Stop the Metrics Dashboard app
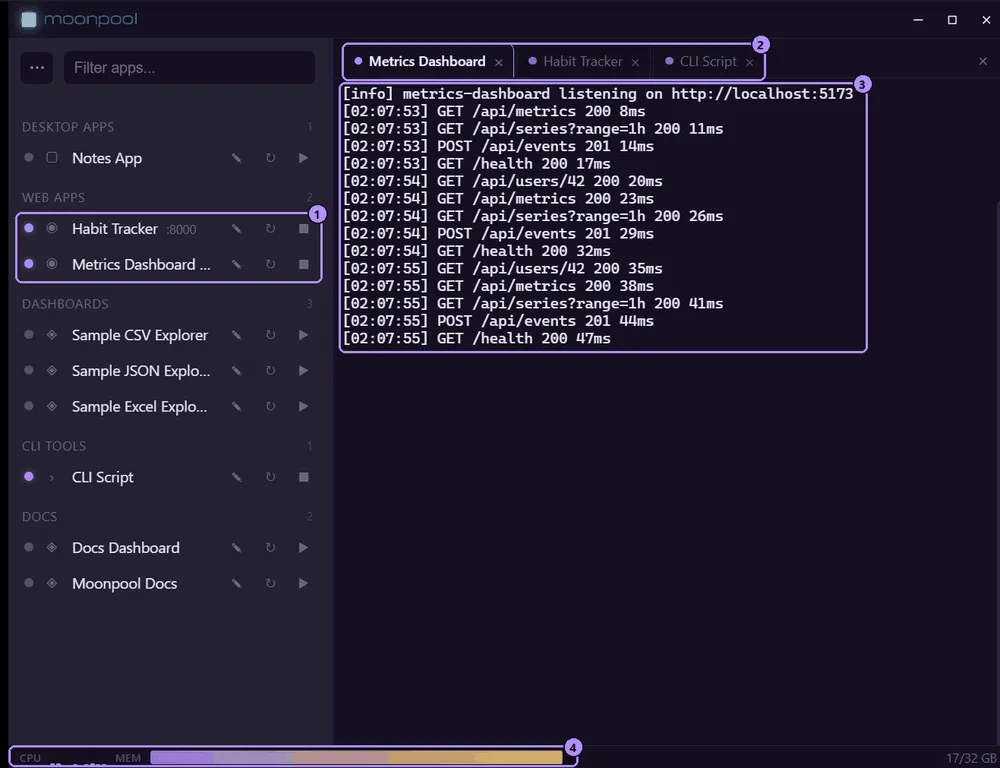 click(x=304, y=265)
